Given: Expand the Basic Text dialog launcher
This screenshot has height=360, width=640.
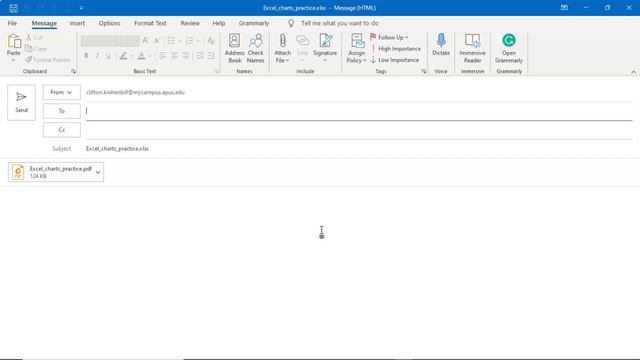Looking at the screenshot, I should (x=217, y=71).
